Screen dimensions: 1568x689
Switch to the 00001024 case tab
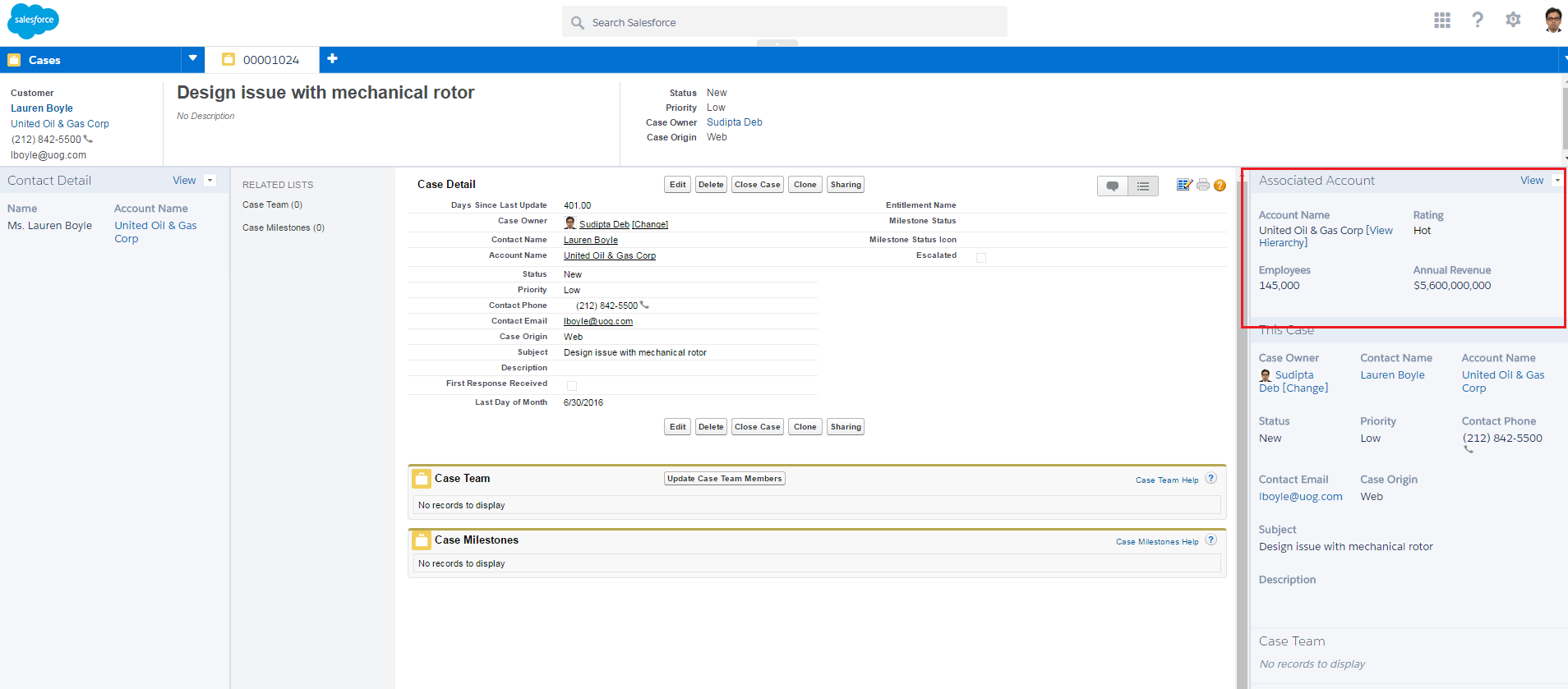261,60
